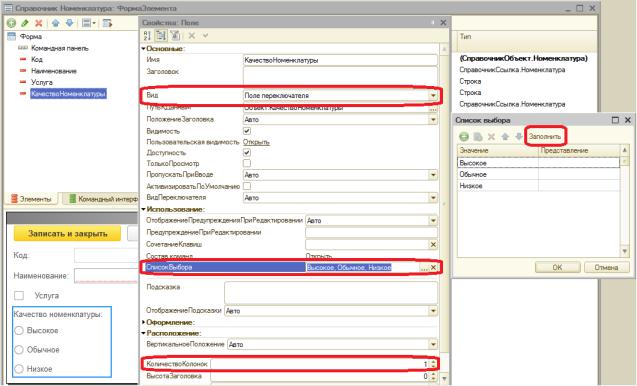The image size is (637, 386).
Task: Switch to the Элементы tab
Action: [31, 199]
